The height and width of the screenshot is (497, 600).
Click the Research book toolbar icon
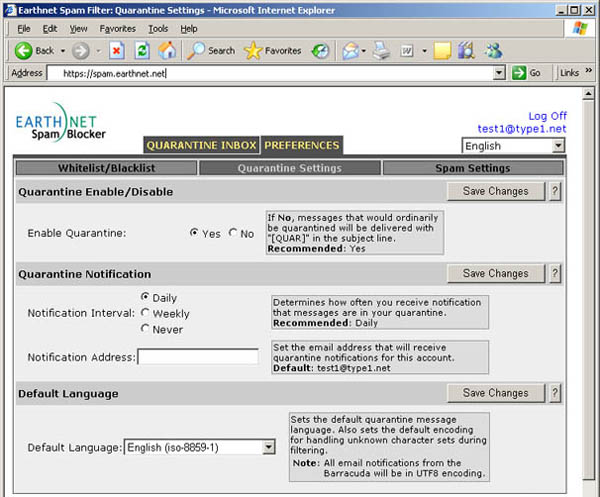click(x=466, y=51)
